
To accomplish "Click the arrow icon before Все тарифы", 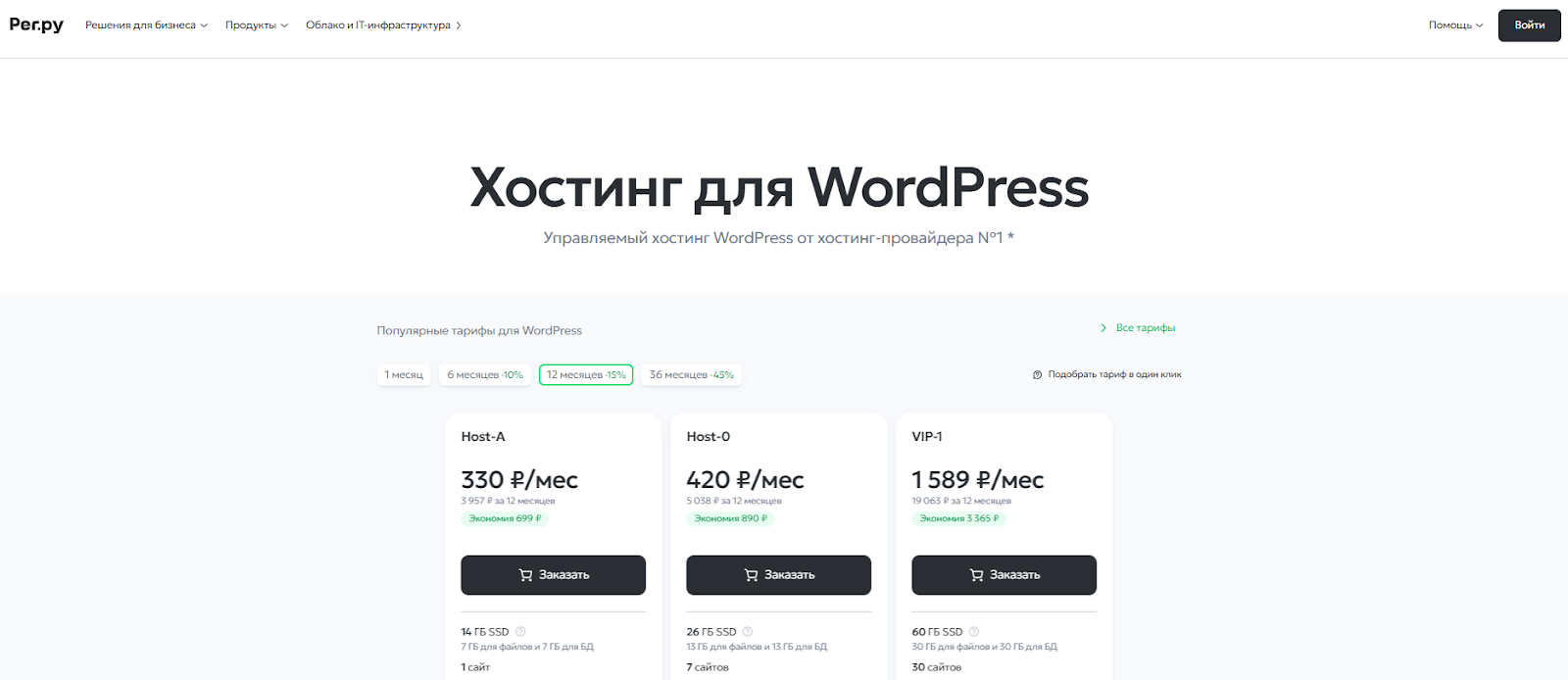I will [x=1103, y=328].
